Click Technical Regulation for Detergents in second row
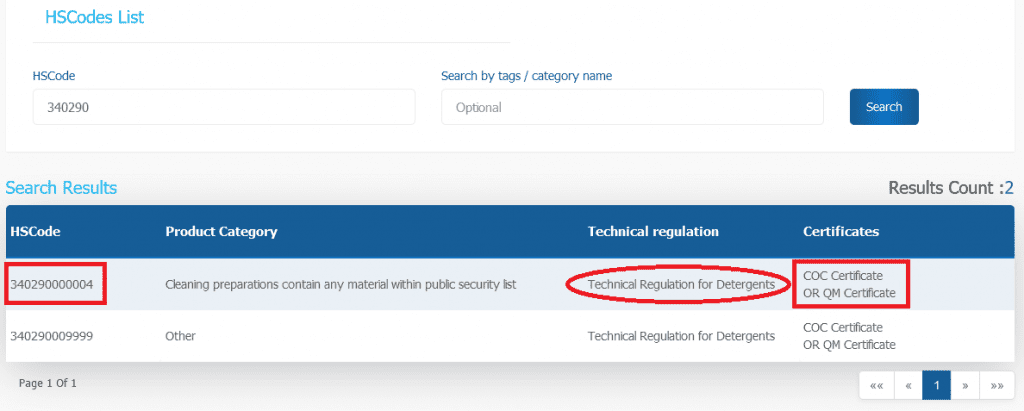1024x411 pixels. click(681, 336)
